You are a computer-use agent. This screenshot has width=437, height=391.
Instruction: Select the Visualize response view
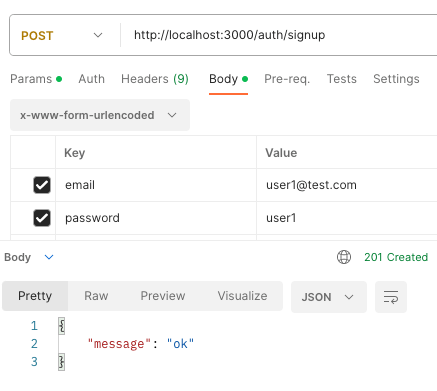click(x=242, y=296)
